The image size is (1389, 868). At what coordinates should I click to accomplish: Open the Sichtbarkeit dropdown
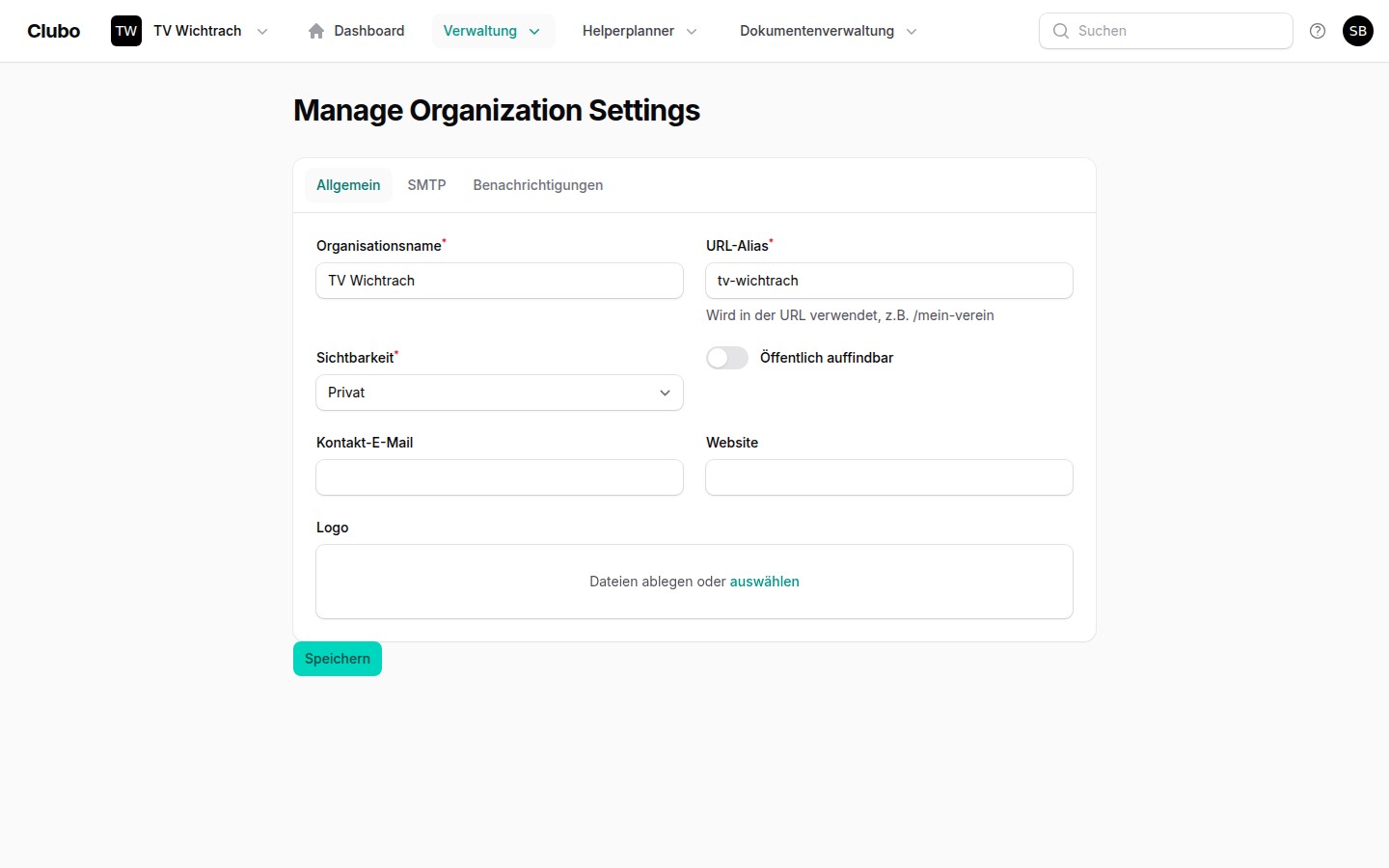pyautogui.click(x=499, y=393)
